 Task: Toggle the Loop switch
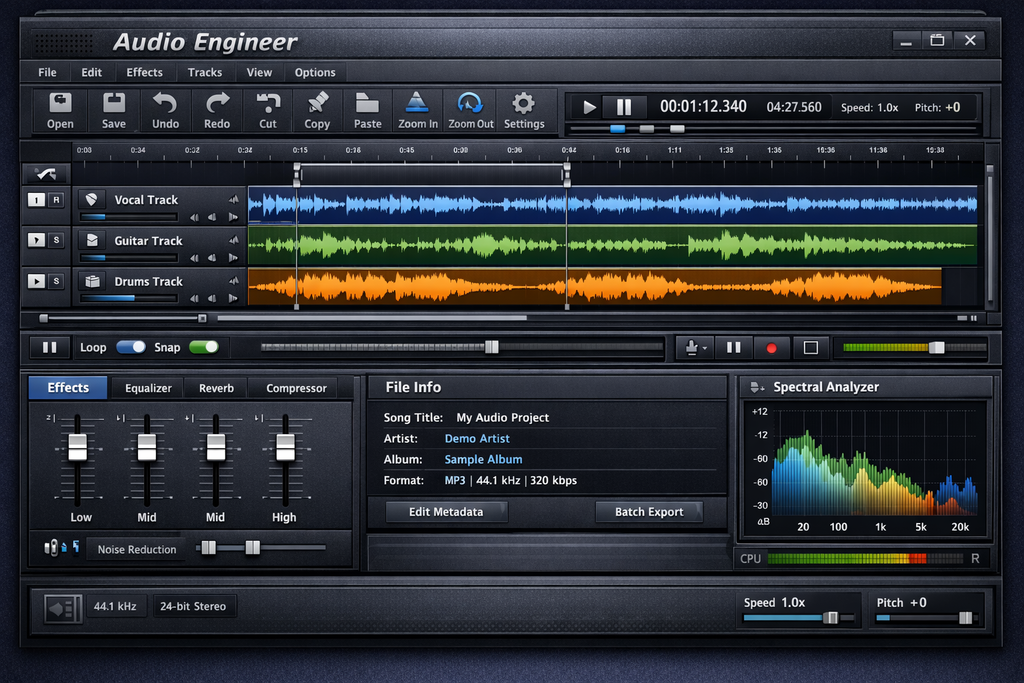[x=131, y=347]
